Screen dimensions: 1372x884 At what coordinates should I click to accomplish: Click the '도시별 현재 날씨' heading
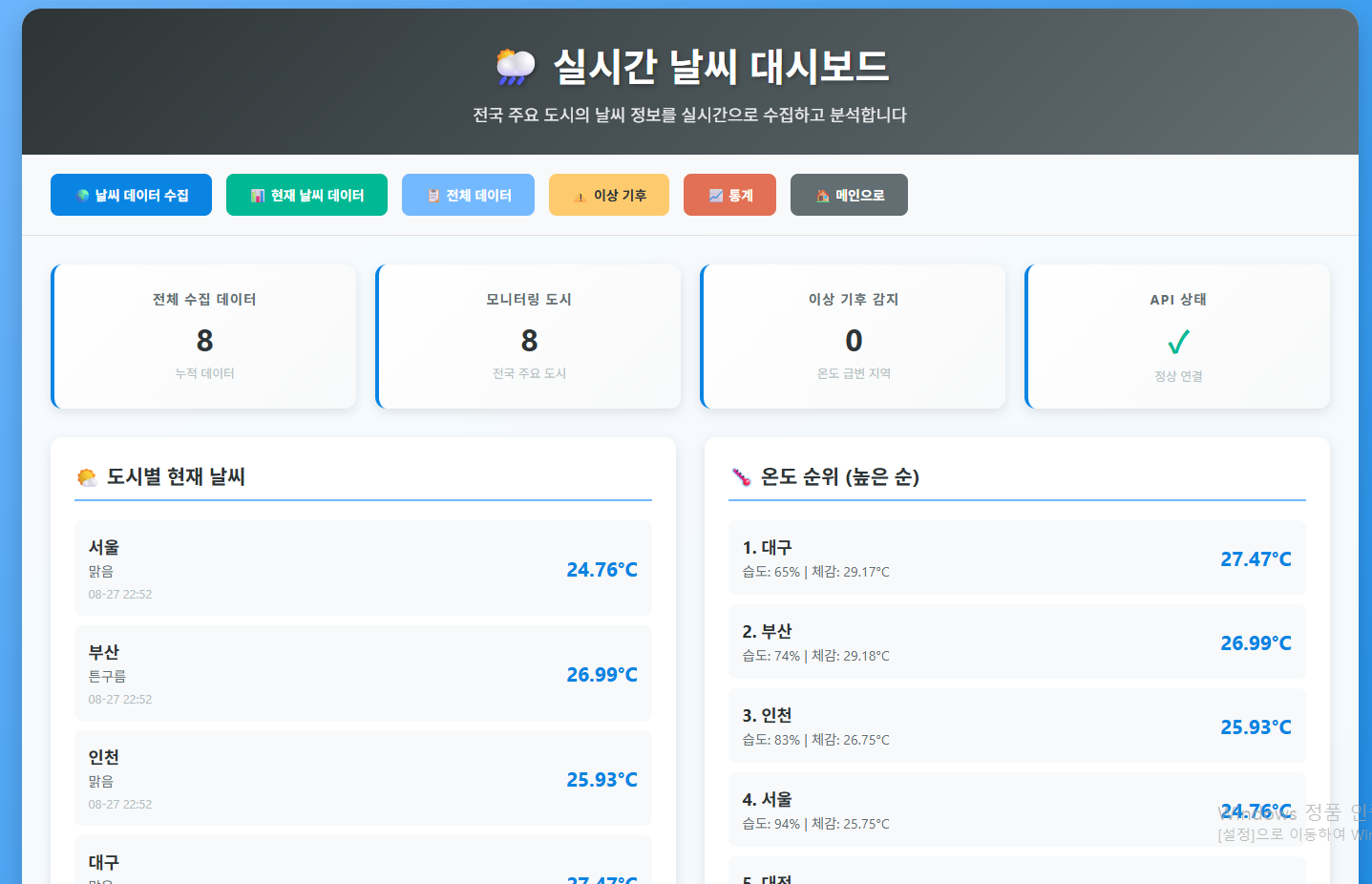tap(176, 476)
